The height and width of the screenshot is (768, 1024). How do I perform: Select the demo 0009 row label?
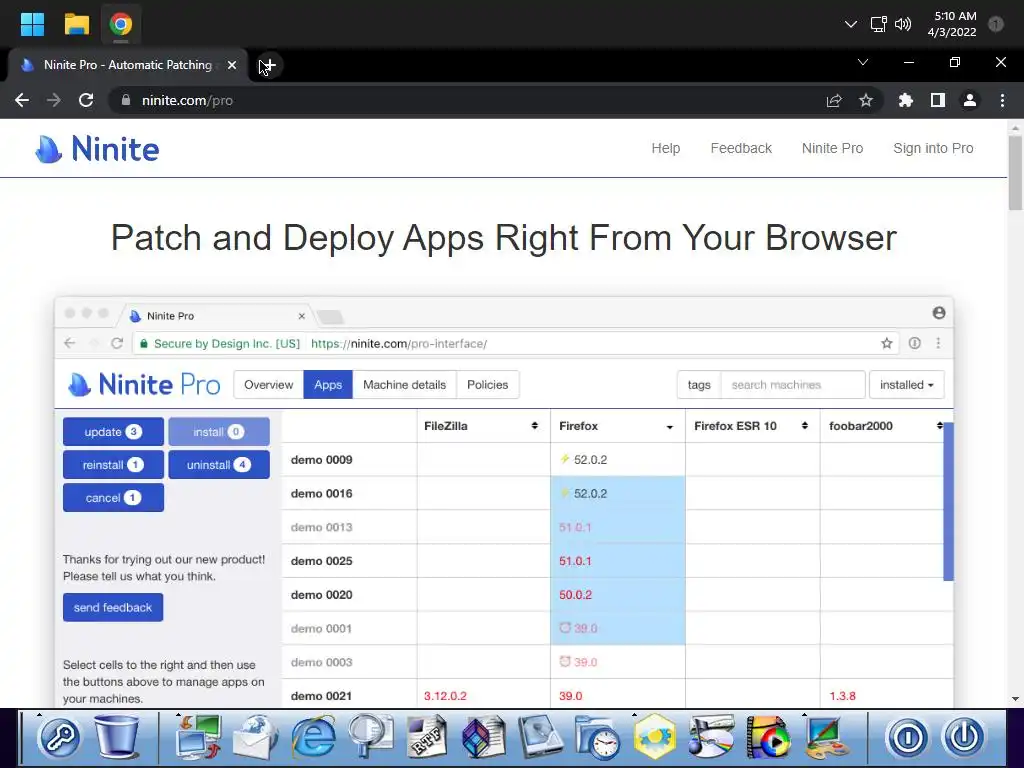tap(321, 460)
